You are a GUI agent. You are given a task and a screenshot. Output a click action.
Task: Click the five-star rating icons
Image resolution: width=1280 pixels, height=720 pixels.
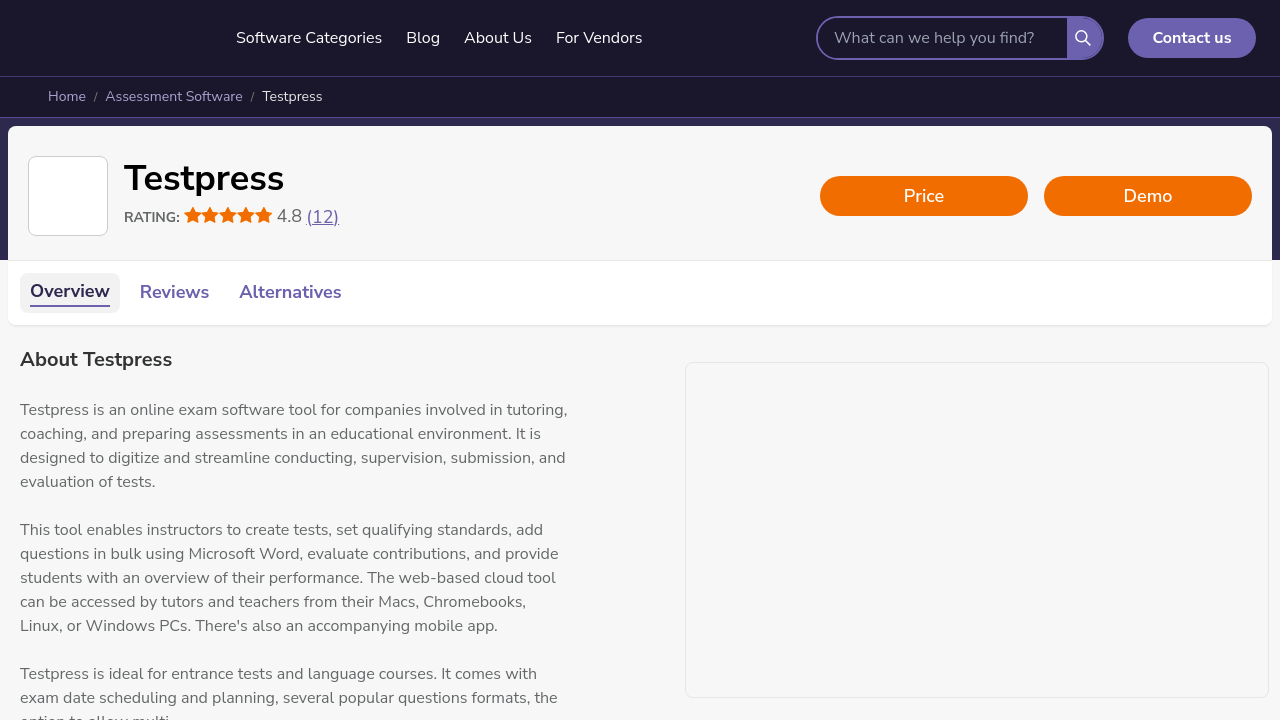click(228, 216)
